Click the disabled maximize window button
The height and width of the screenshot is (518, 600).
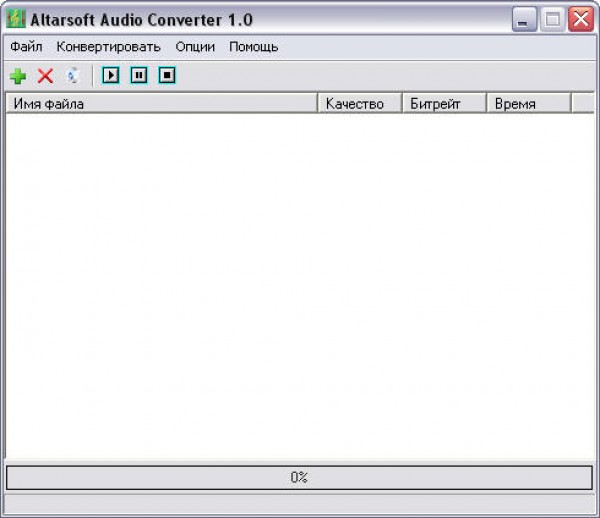pyautogui.click(x=552, y=20)
